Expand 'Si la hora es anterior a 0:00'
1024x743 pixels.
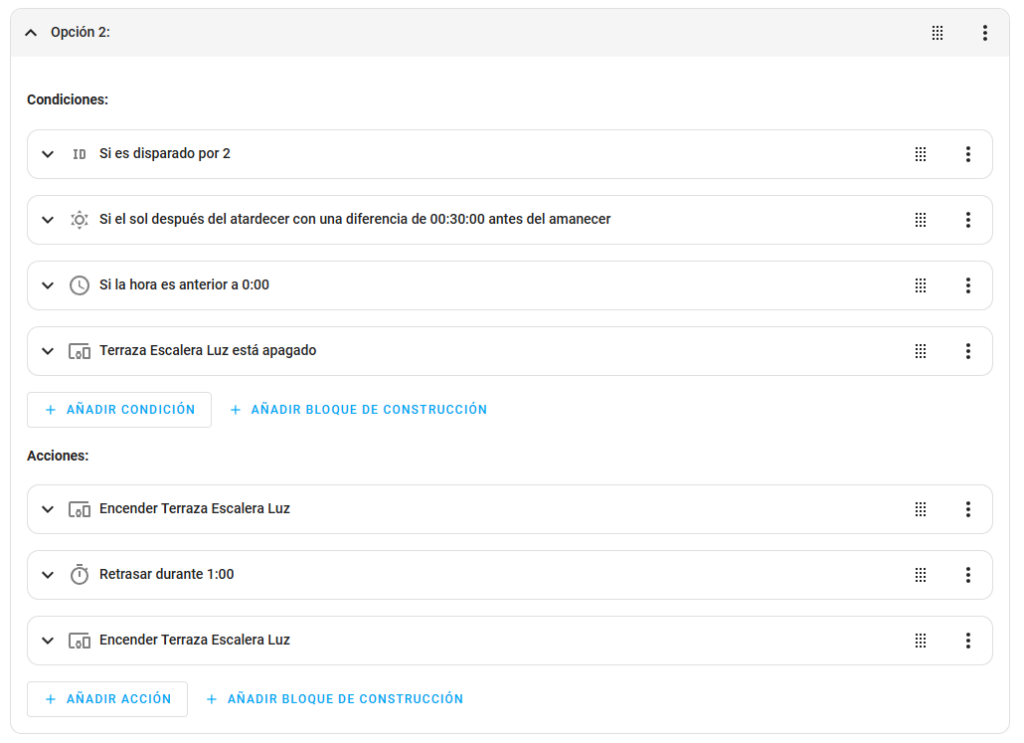48,285
